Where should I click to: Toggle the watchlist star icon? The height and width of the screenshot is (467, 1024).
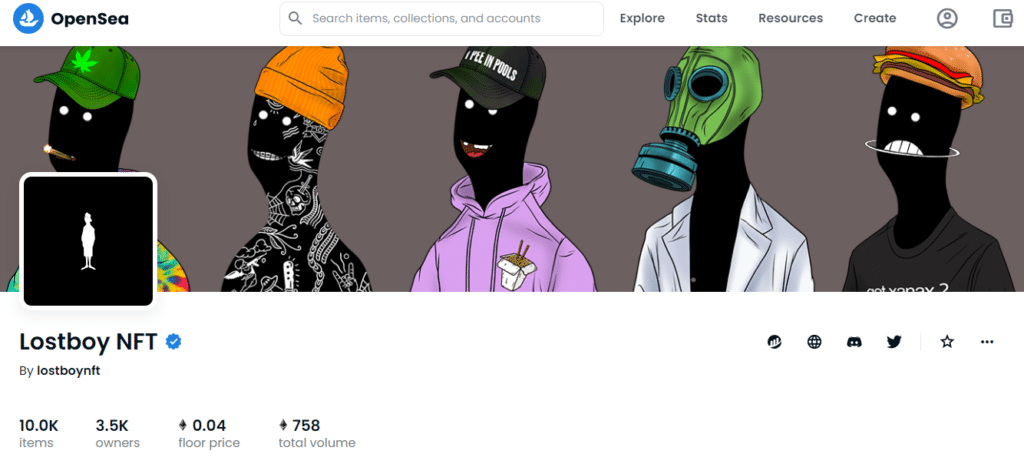click(x=947, y=342)
